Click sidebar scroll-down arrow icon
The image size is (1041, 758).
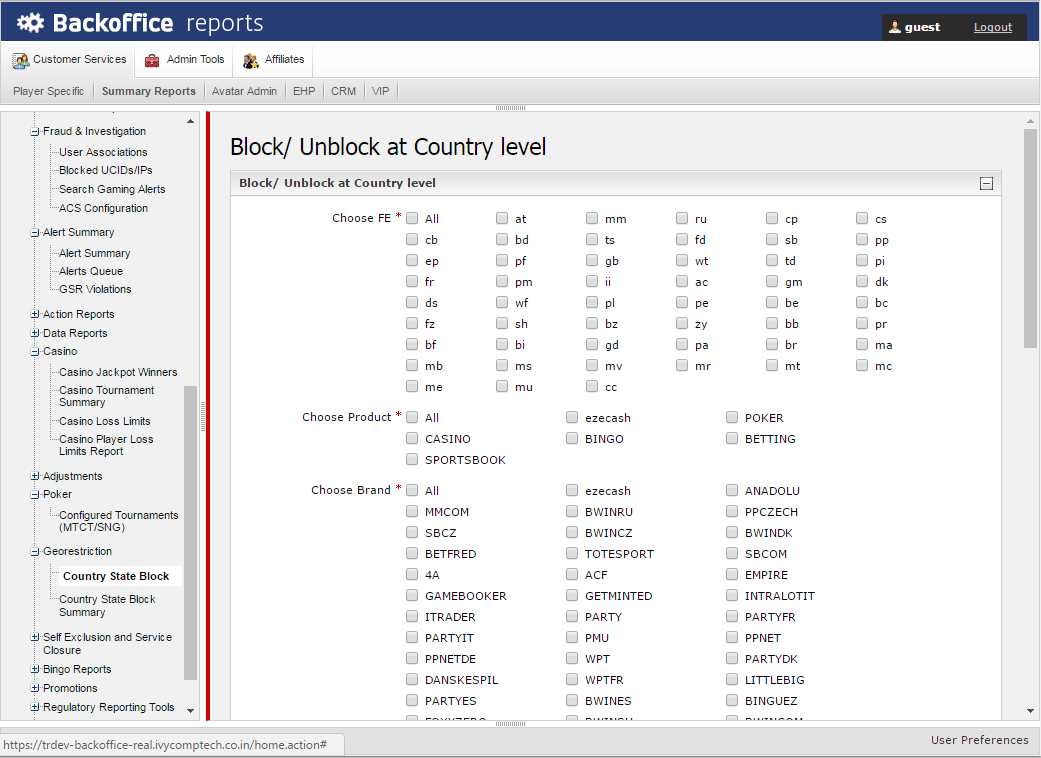tap(191, 709)
